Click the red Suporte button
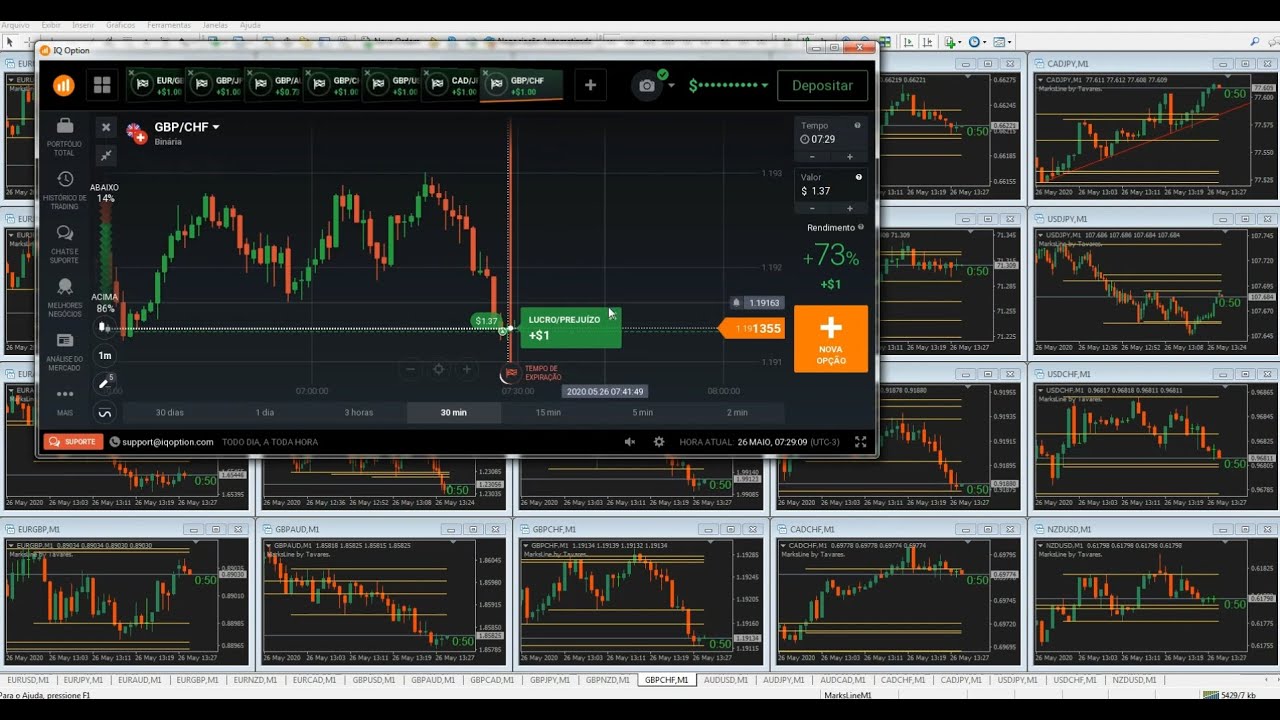The height and width of the screenshot is (720, 1280). click(73, 441)
